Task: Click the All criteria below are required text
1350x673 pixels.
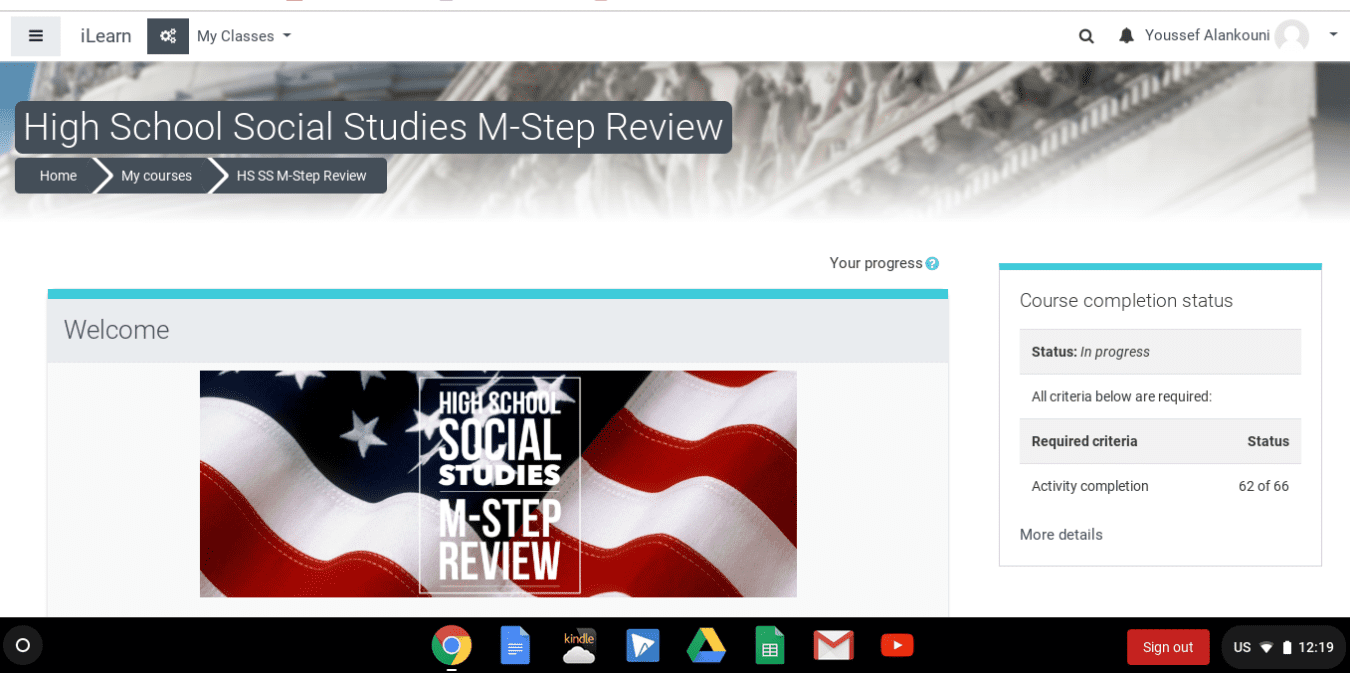Action: point(1121,396)
